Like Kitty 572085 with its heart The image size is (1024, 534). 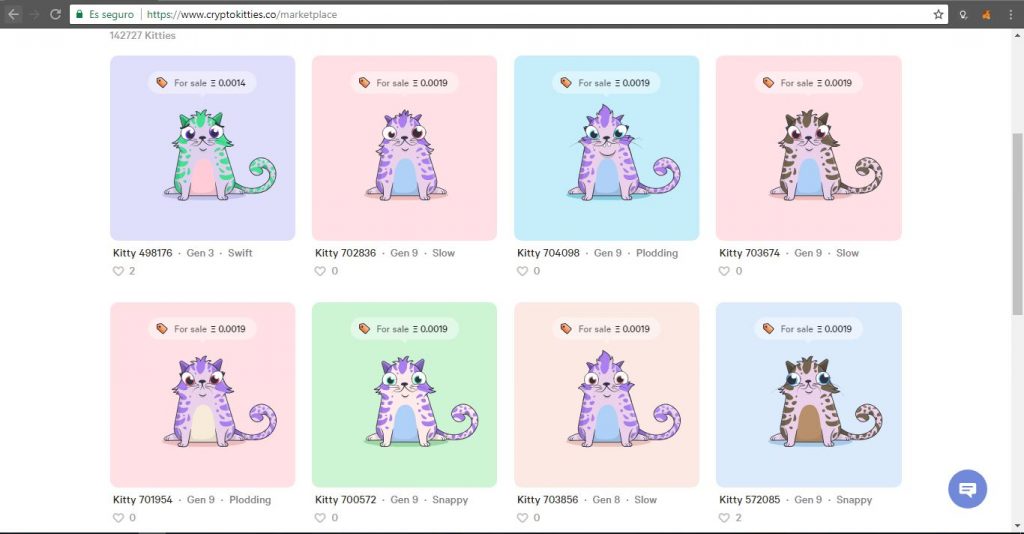[724, 518]
